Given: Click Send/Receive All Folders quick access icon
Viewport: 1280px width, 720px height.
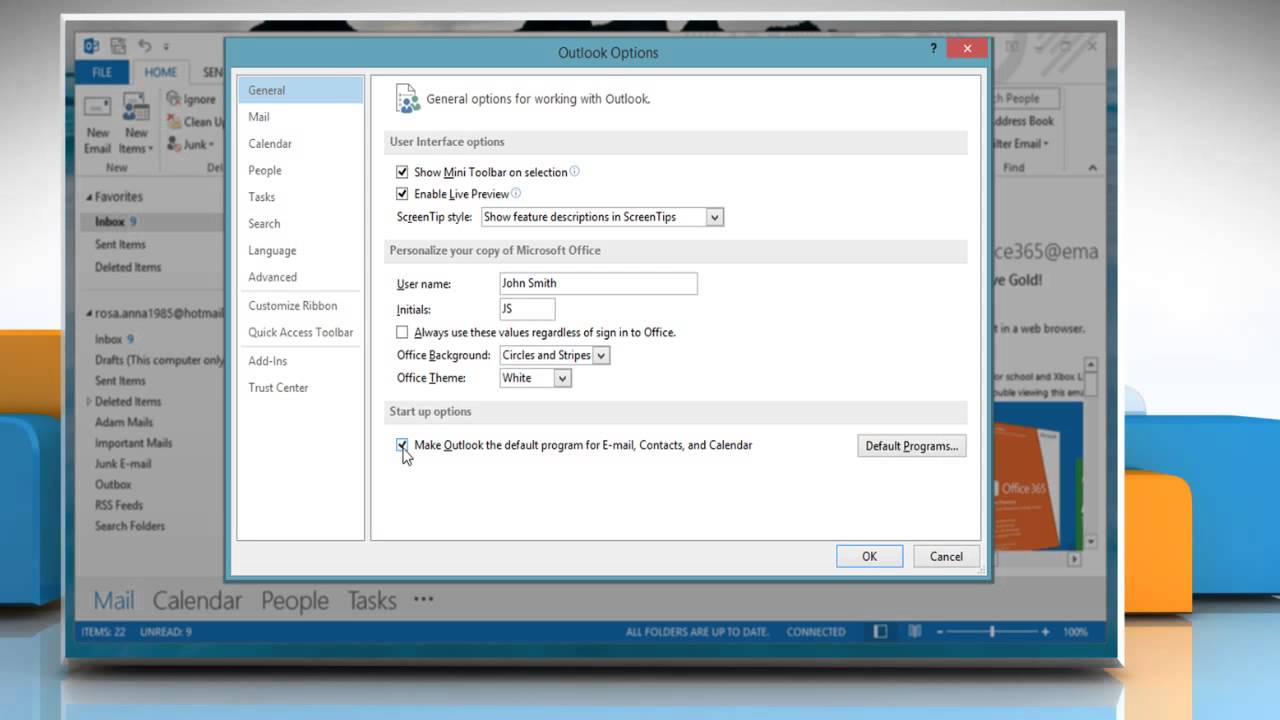Looking at the screenshot, I should coord(119,46).
